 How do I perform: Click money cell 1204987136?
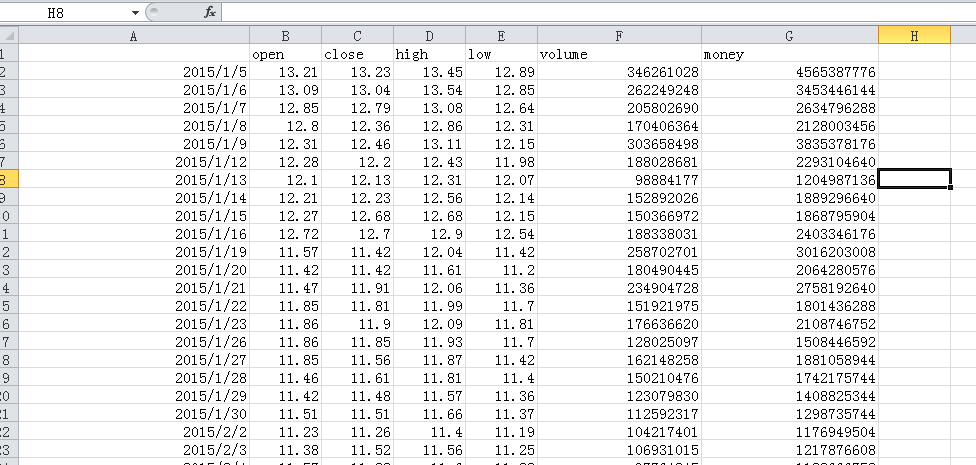pyautogui.click(x=790, y=180)
